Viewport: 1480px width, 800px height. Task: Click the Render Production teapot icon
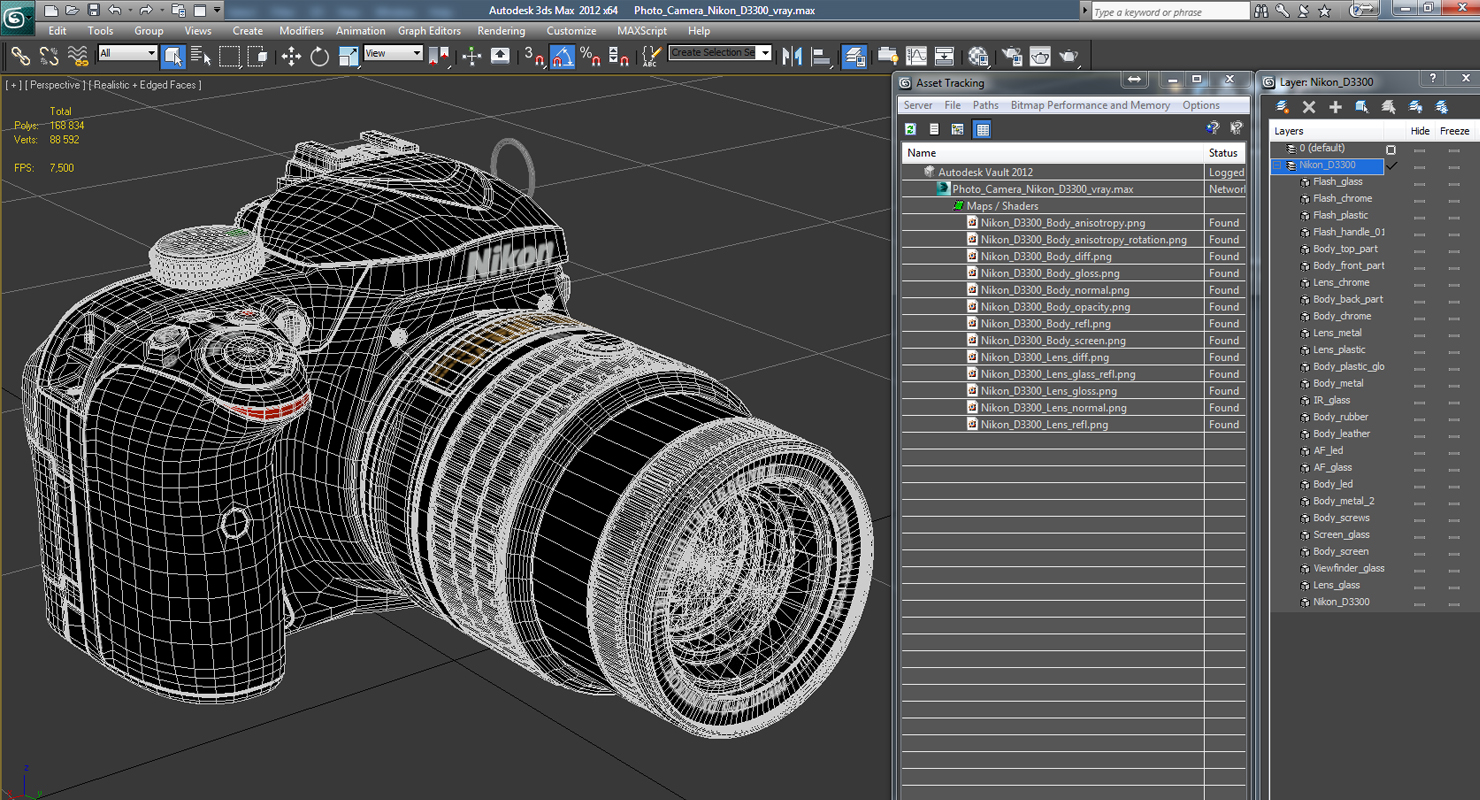coord(1069,56)
